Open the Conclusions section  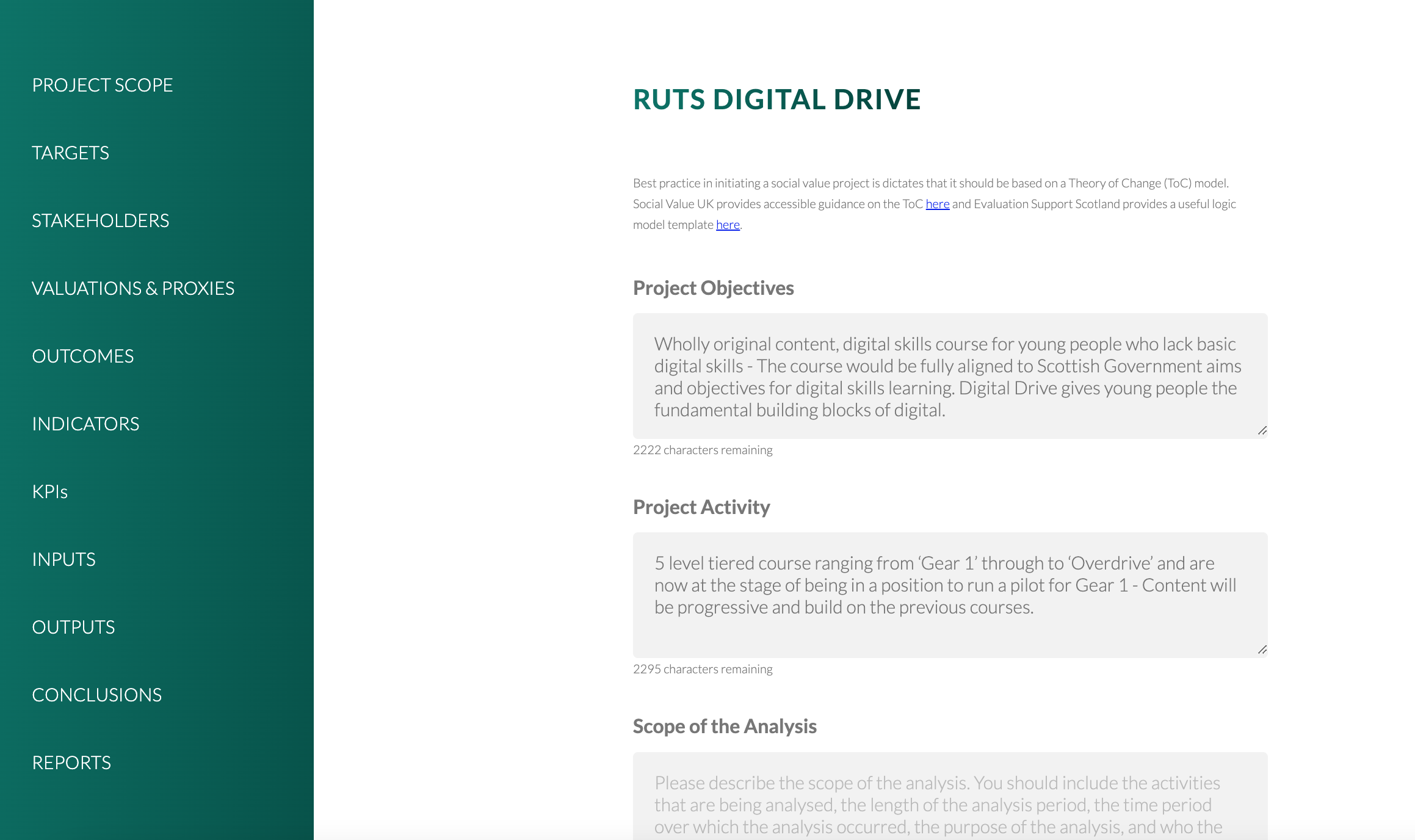[x=97, y=695]
